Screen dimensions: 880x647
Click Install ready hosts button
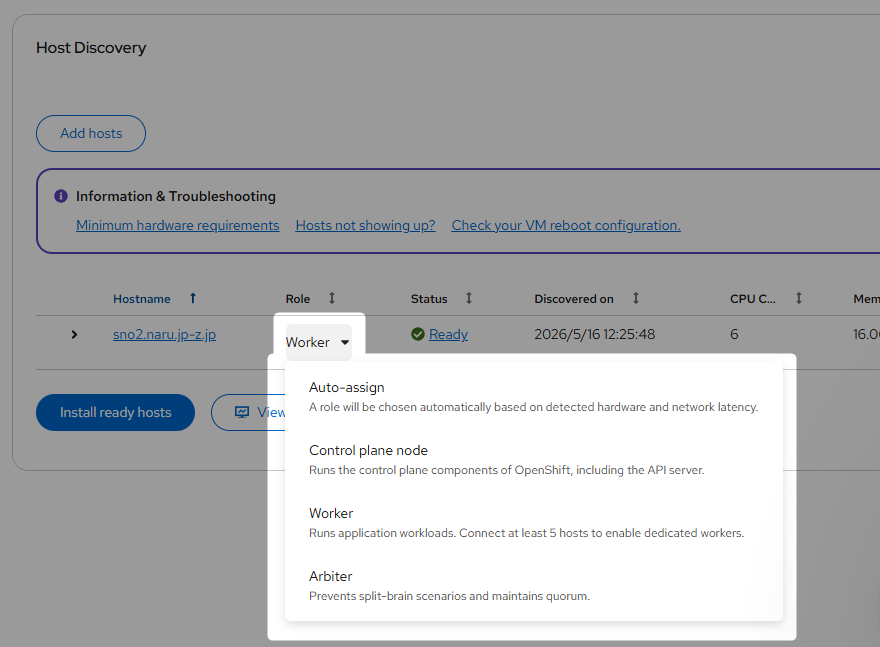116,412
